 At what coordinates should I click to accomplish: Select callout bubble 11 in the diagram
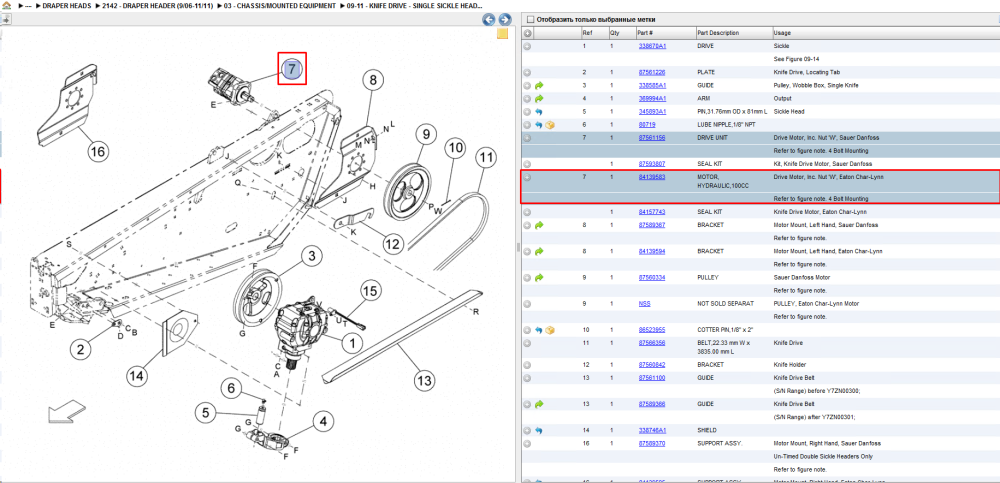(x=487, y=156)
